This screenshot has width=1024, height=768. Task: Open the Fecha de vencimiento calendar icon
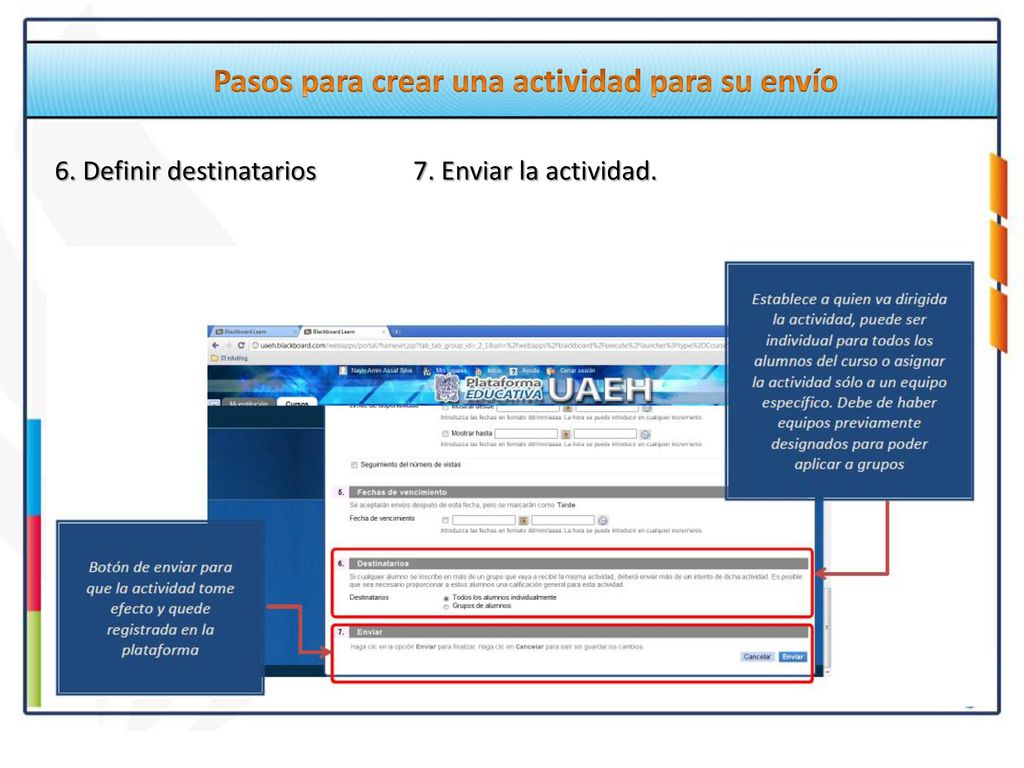click(x=523, y=521)
